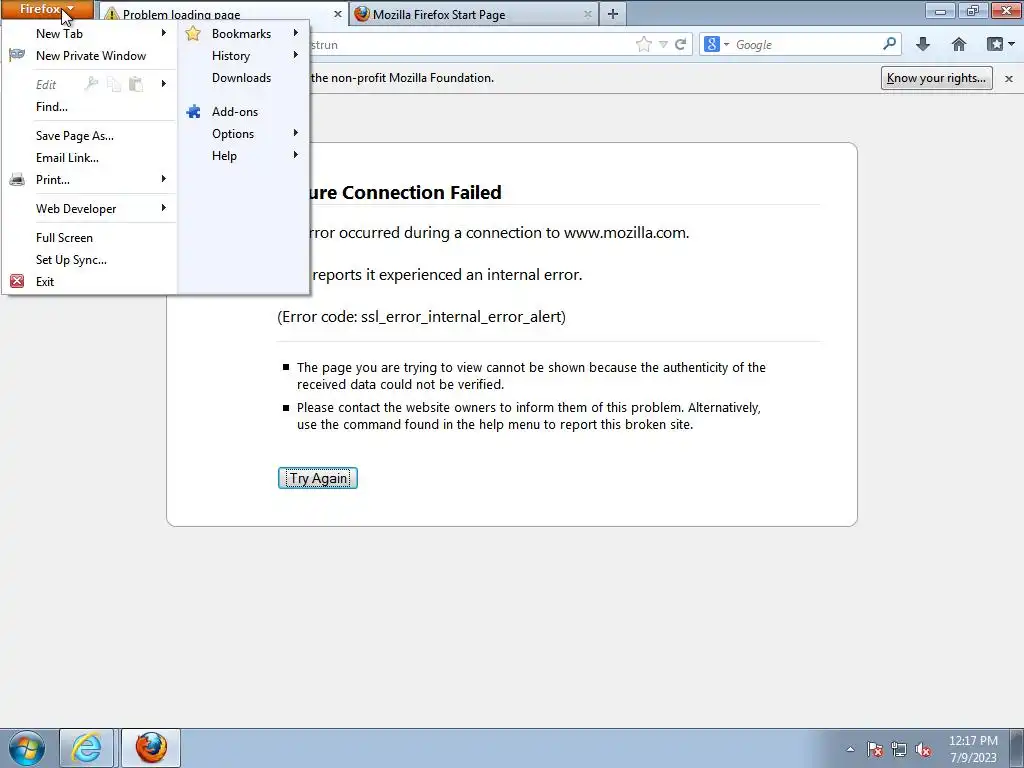Switch to Mozilla Firefox Start Page tab

pos(473,14)
